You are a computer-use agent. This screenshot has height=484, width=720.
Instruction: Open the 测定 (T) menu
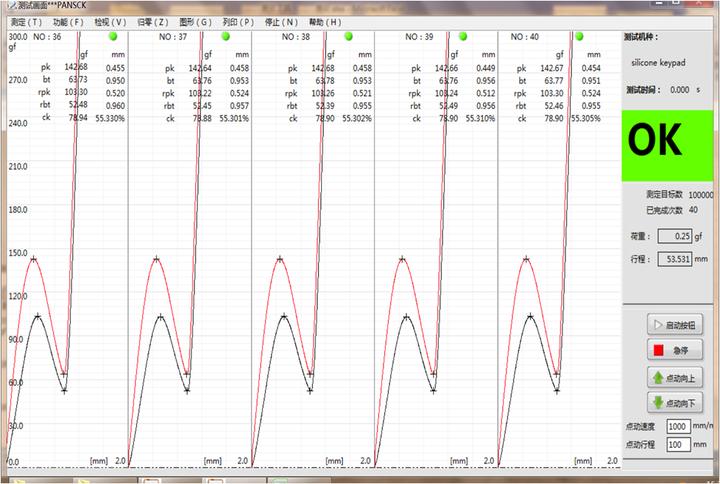(26, 21)
